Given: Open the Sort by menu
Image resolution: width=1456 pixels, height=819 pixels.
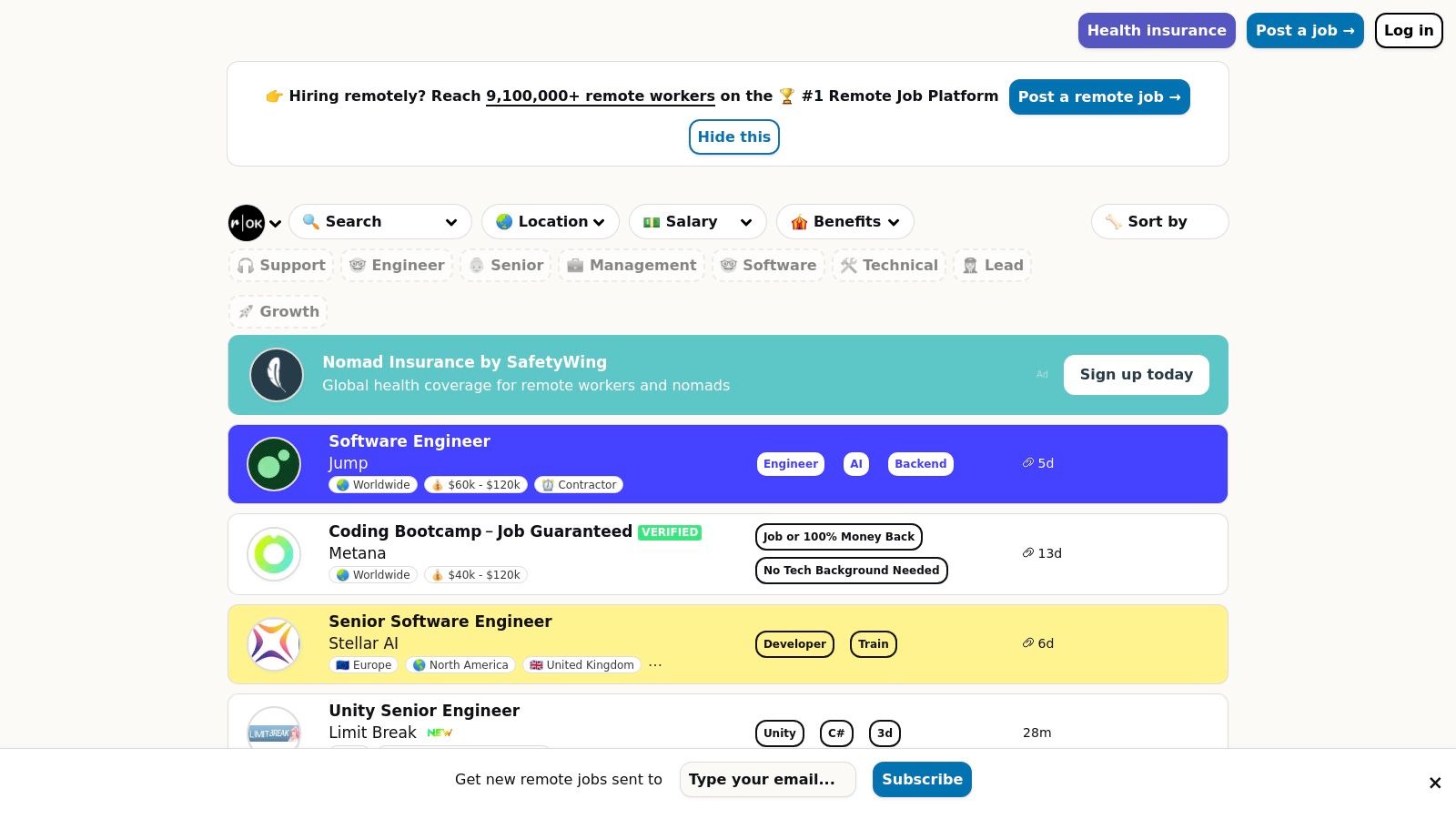Looking at the screenshot, I should [x=1158, y=222].
